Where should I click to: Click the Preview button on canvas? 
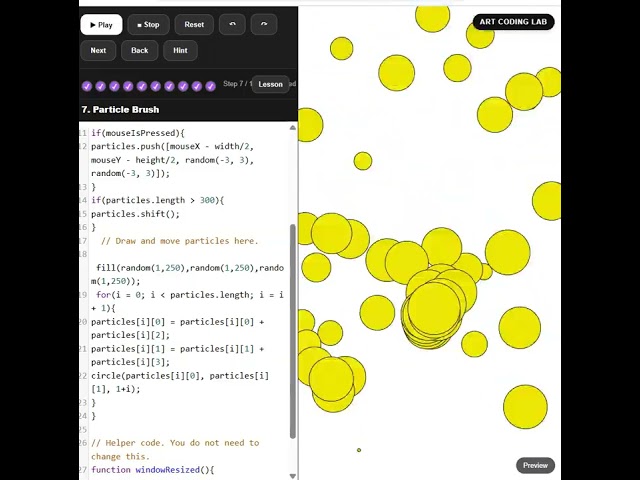point(535,465)
